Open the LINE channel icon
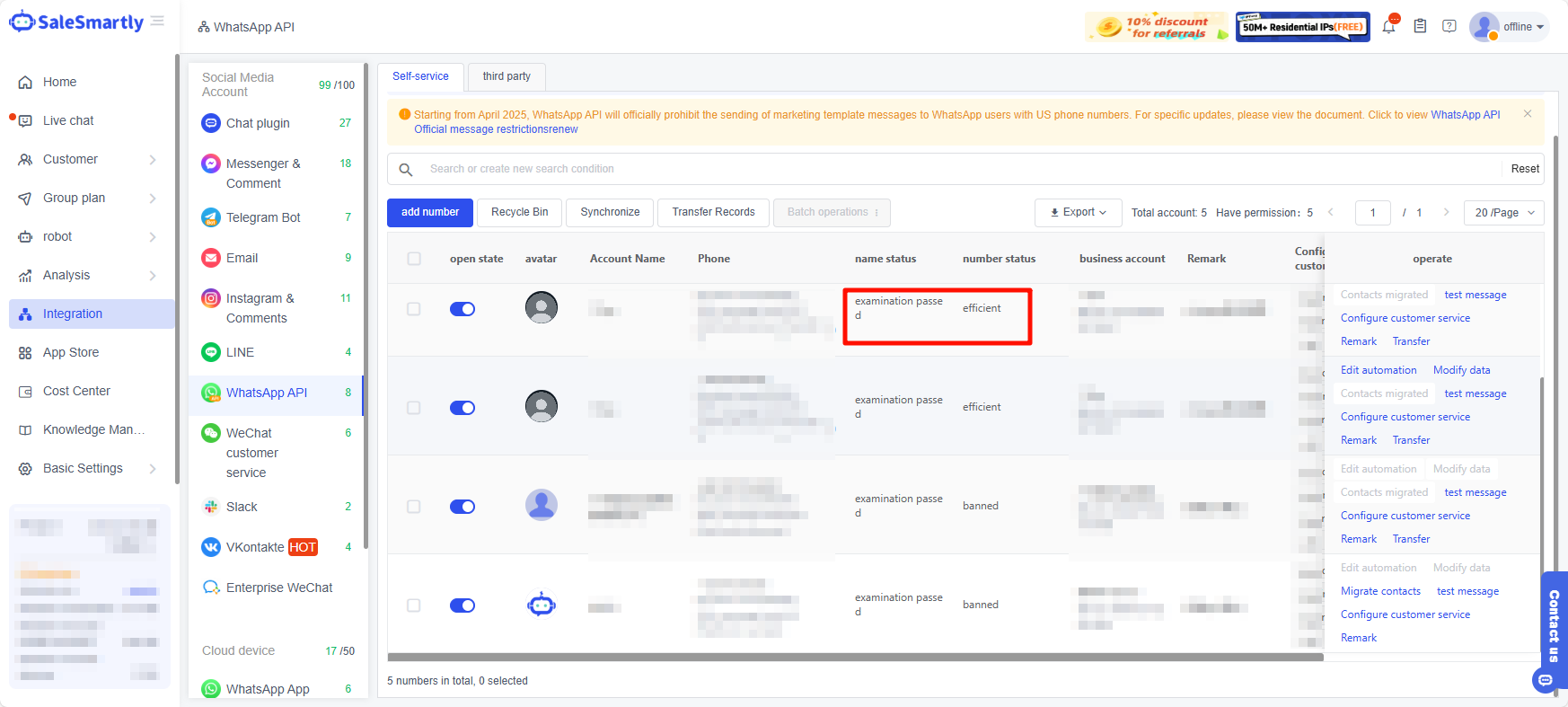The image size is (1568, 707). coord(211,352)
